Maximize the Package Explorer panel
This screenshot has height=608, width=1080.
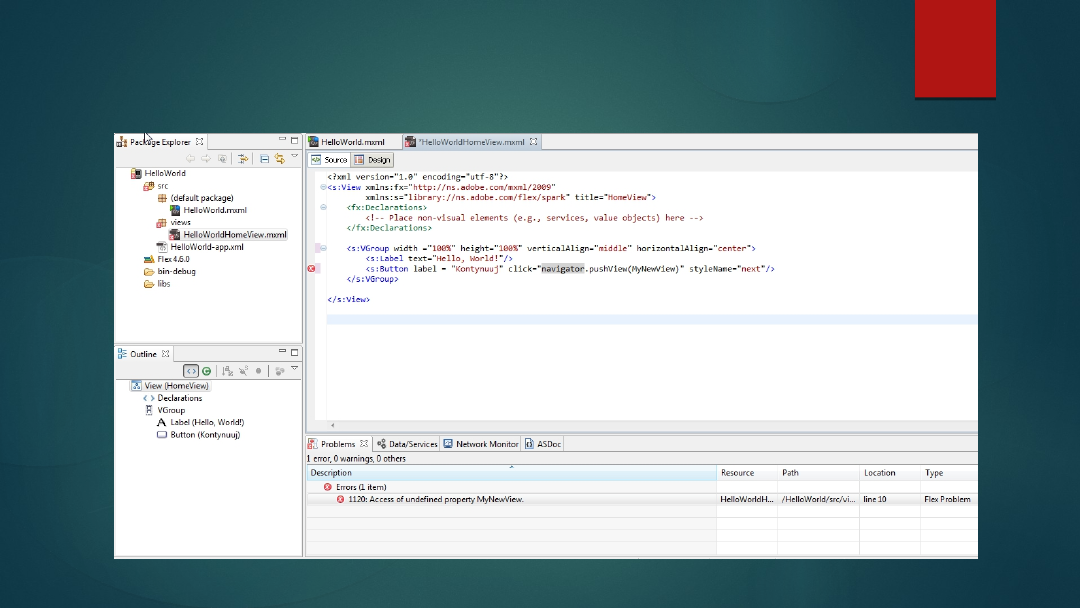[294, 141]
